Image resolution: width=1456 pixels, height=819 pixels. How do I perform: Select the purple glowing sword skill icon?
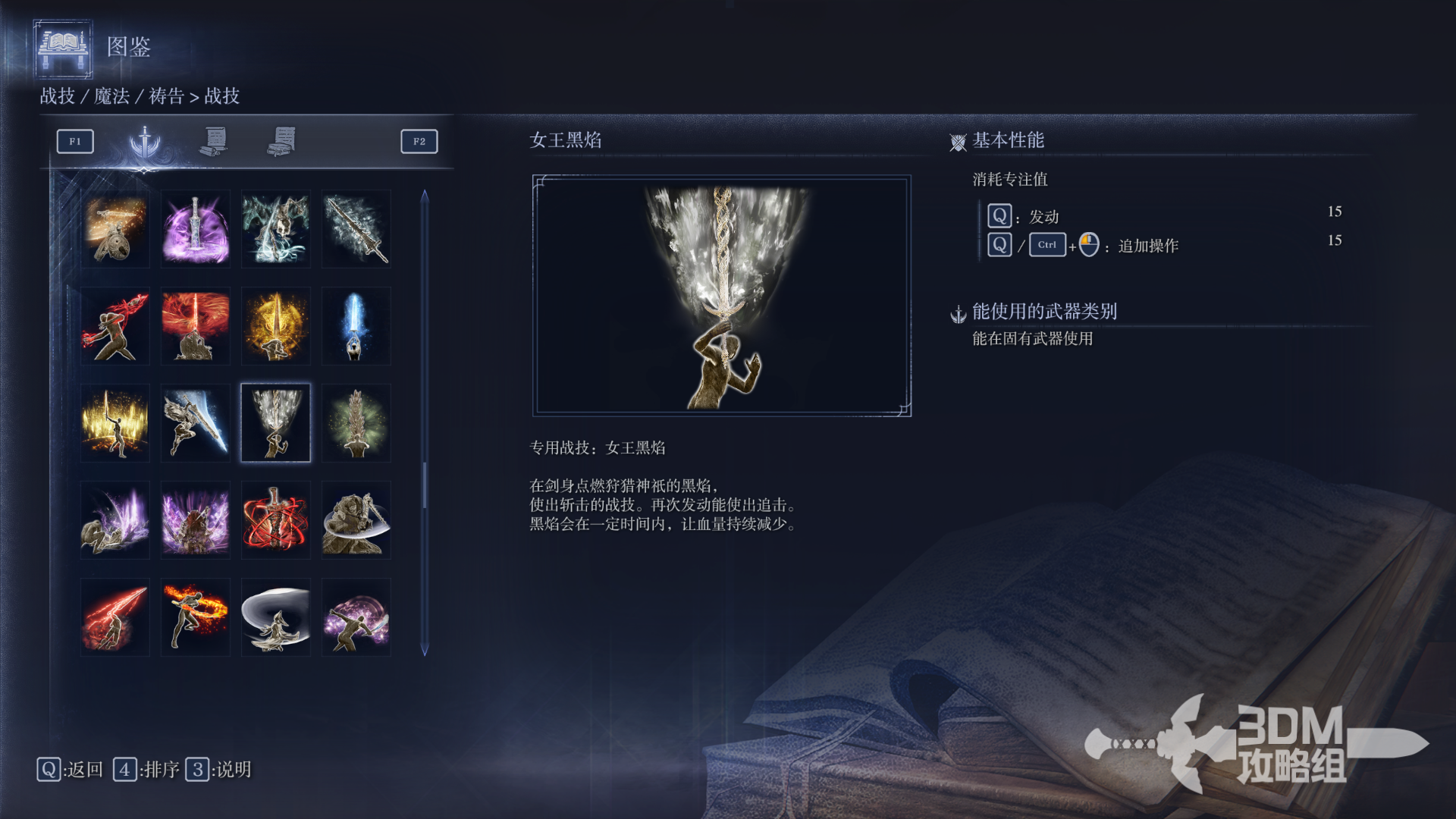pos(196,228)
